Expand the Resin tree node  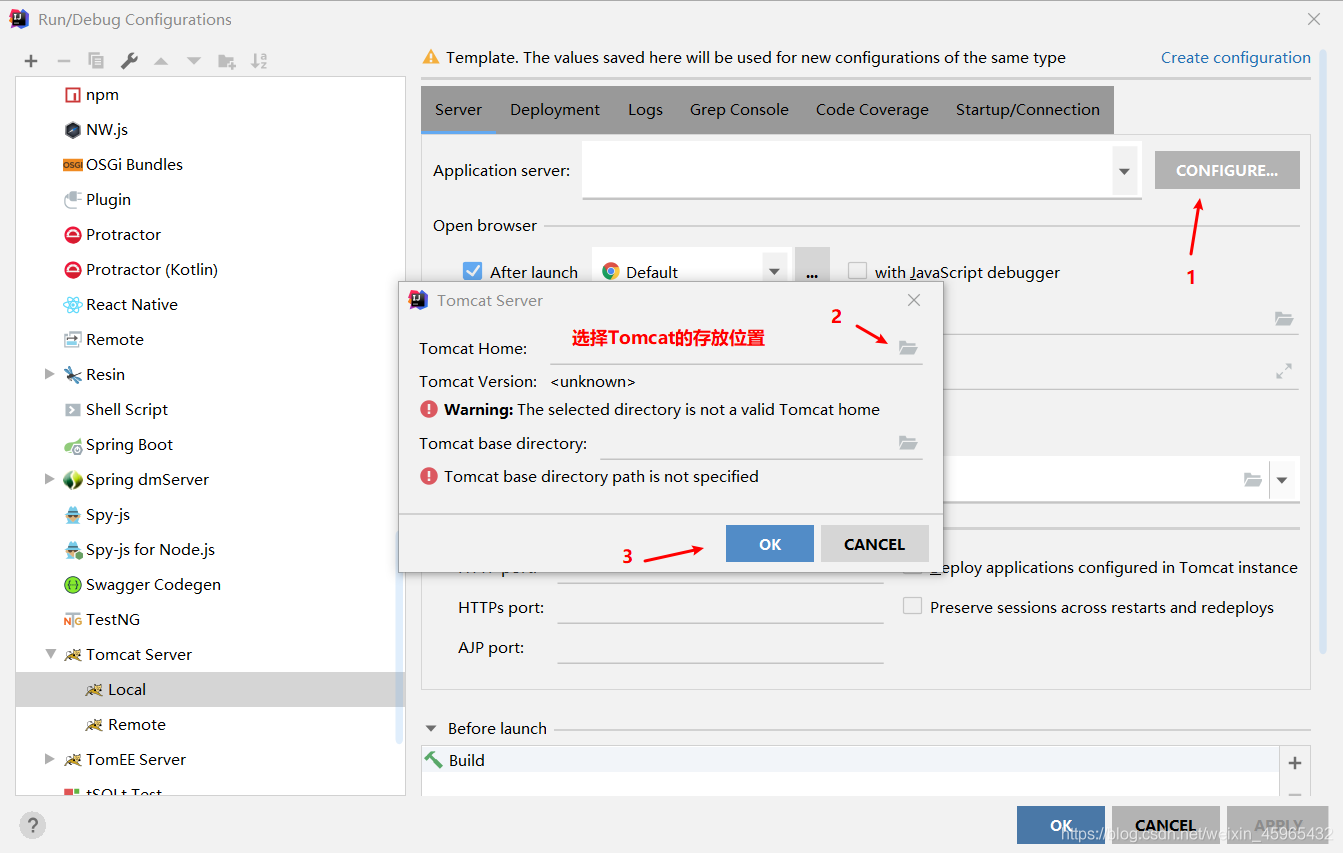(49, 374)
